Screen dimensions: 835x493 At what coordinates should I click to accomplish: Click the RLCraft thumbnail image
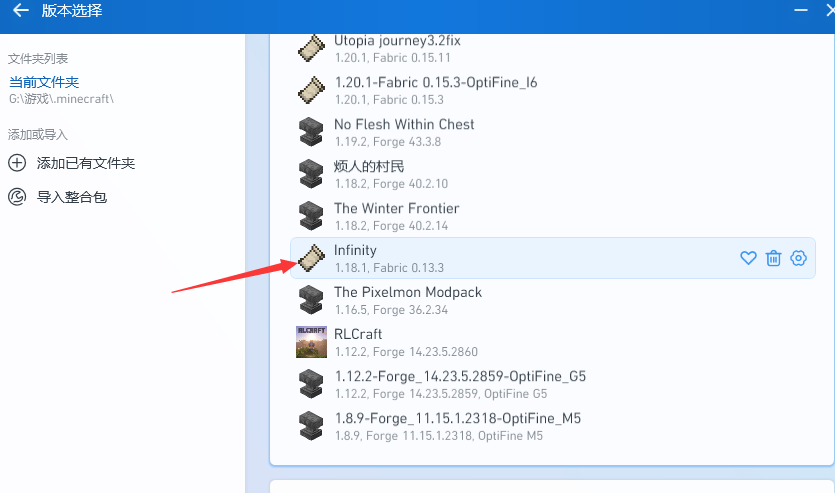coord(311,342)
